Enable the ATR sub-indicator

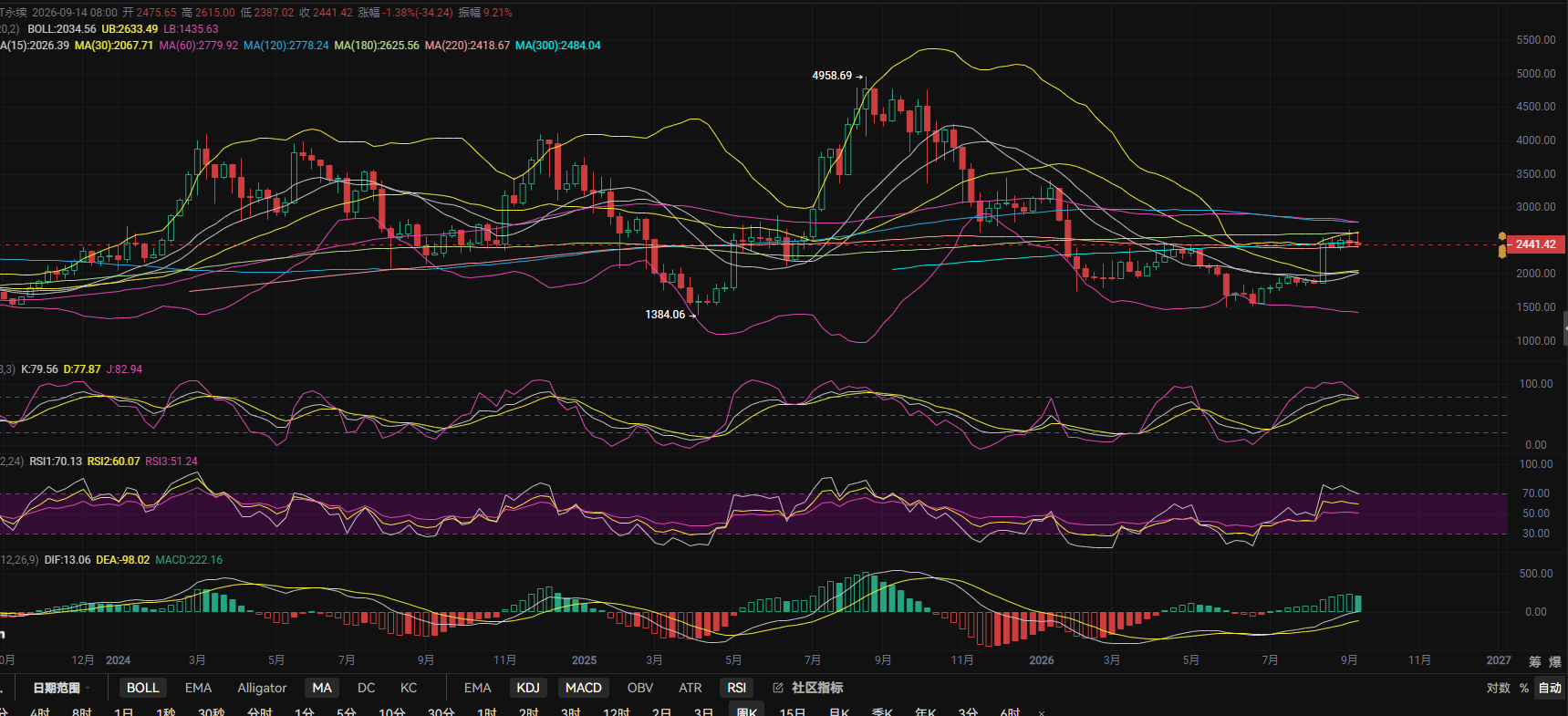[691, 688]
